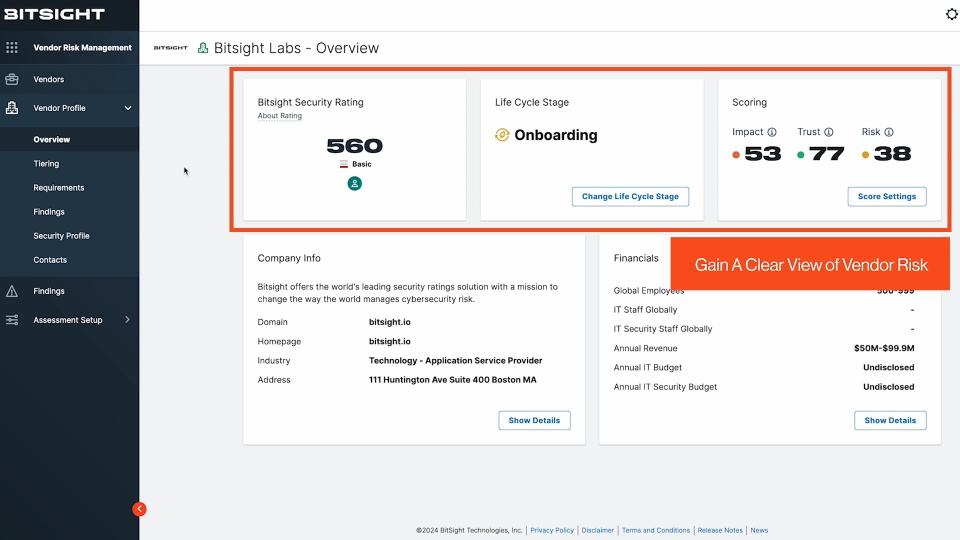The width and height of the screenshot is (960, 540).
Task: Click the Risk info icon
Action: coord(889,132)
